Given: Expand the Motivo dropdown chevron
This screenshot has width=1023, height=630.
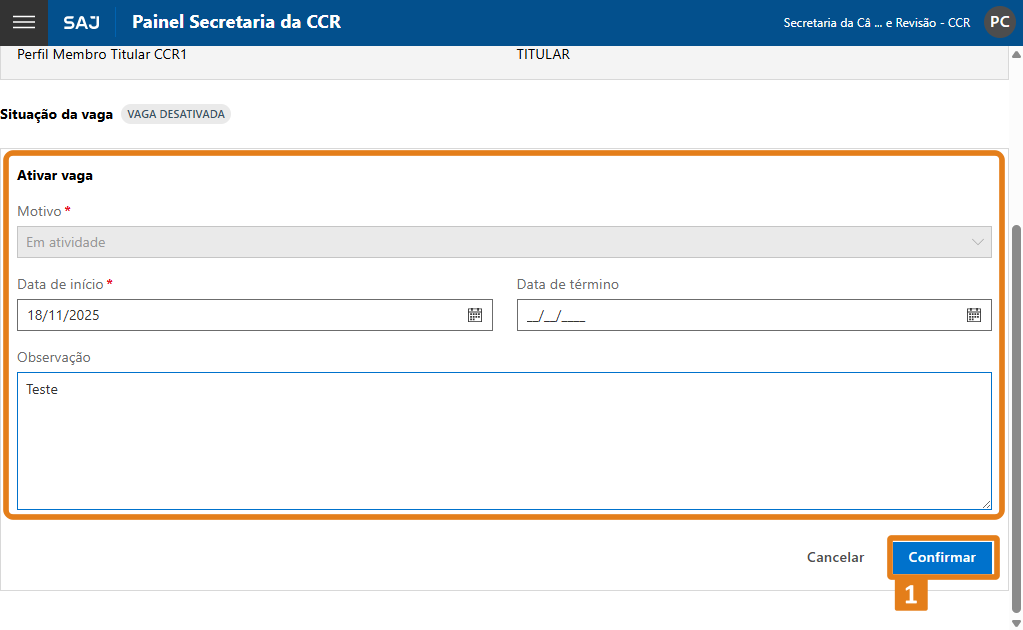Looking at the screenshot, I should (977, 242).
